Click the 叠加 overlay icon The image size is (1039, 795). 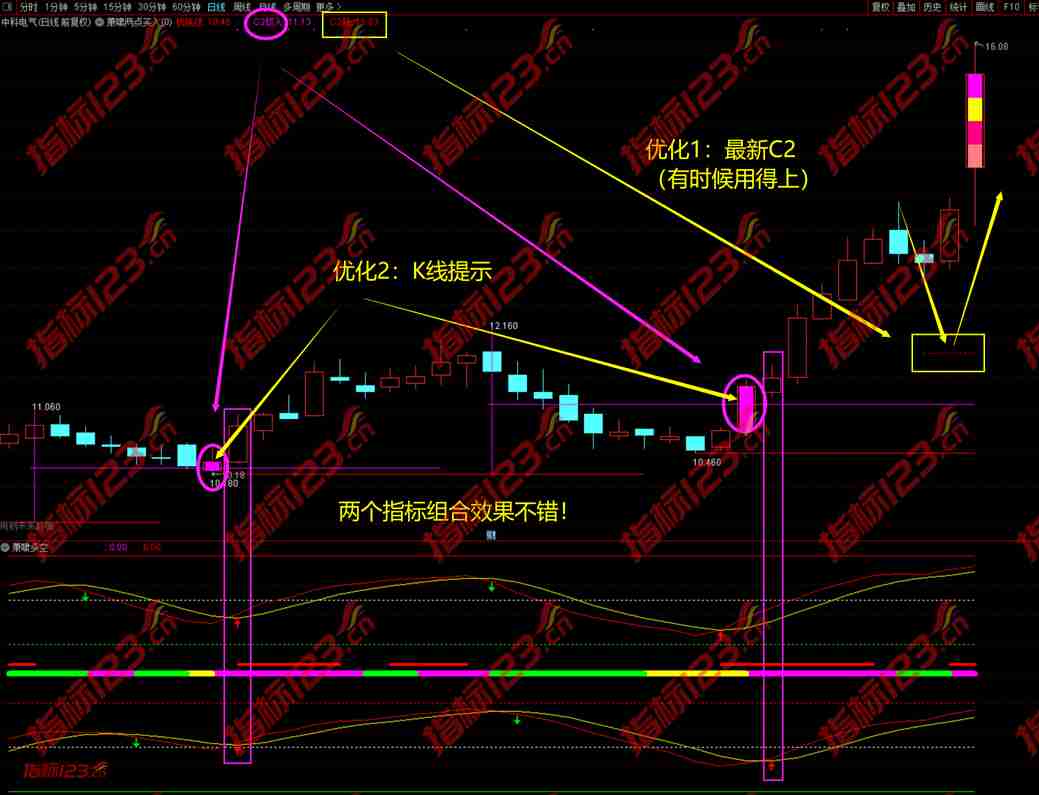pyautogui.click(x=906, y=7)
